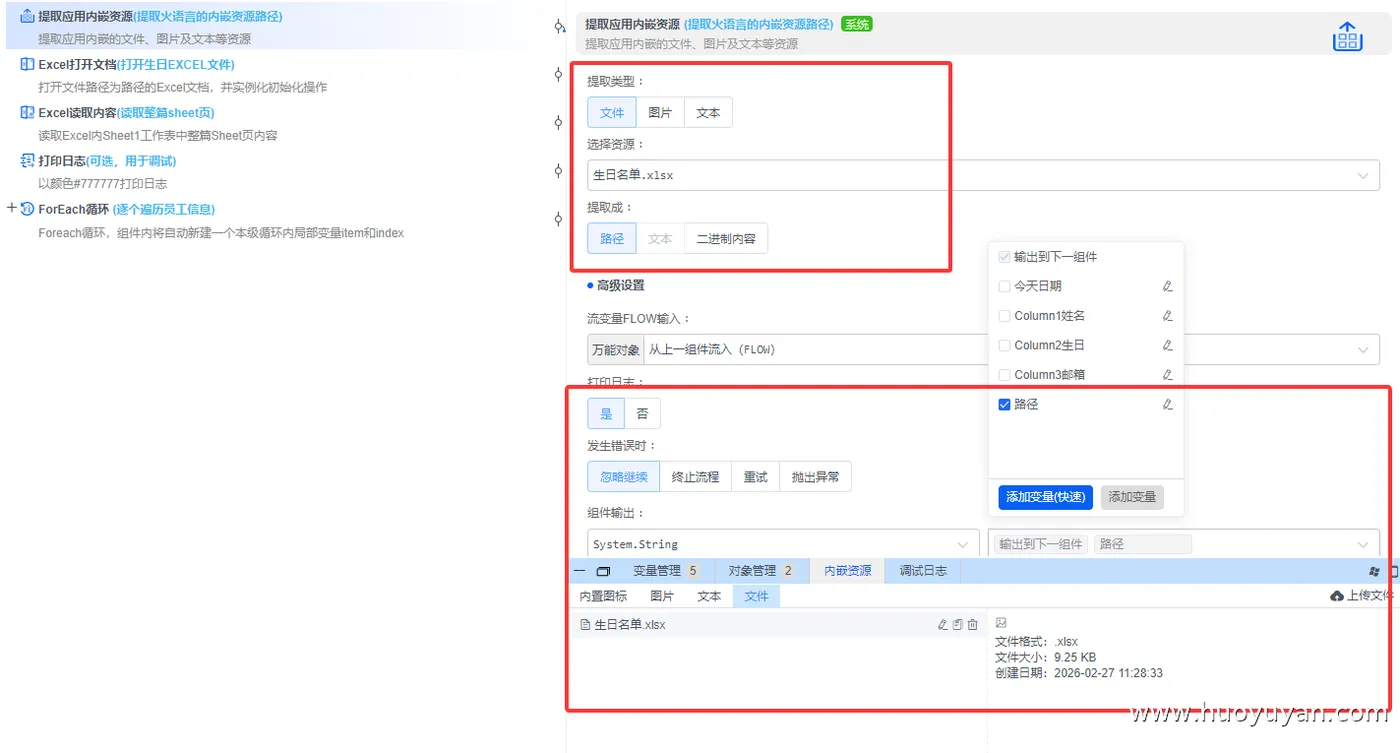The width and height of the screenshot is (1400, 753).
Task: Click the flow node marker beside 打印日志 step
Action: tap(558, 171)
